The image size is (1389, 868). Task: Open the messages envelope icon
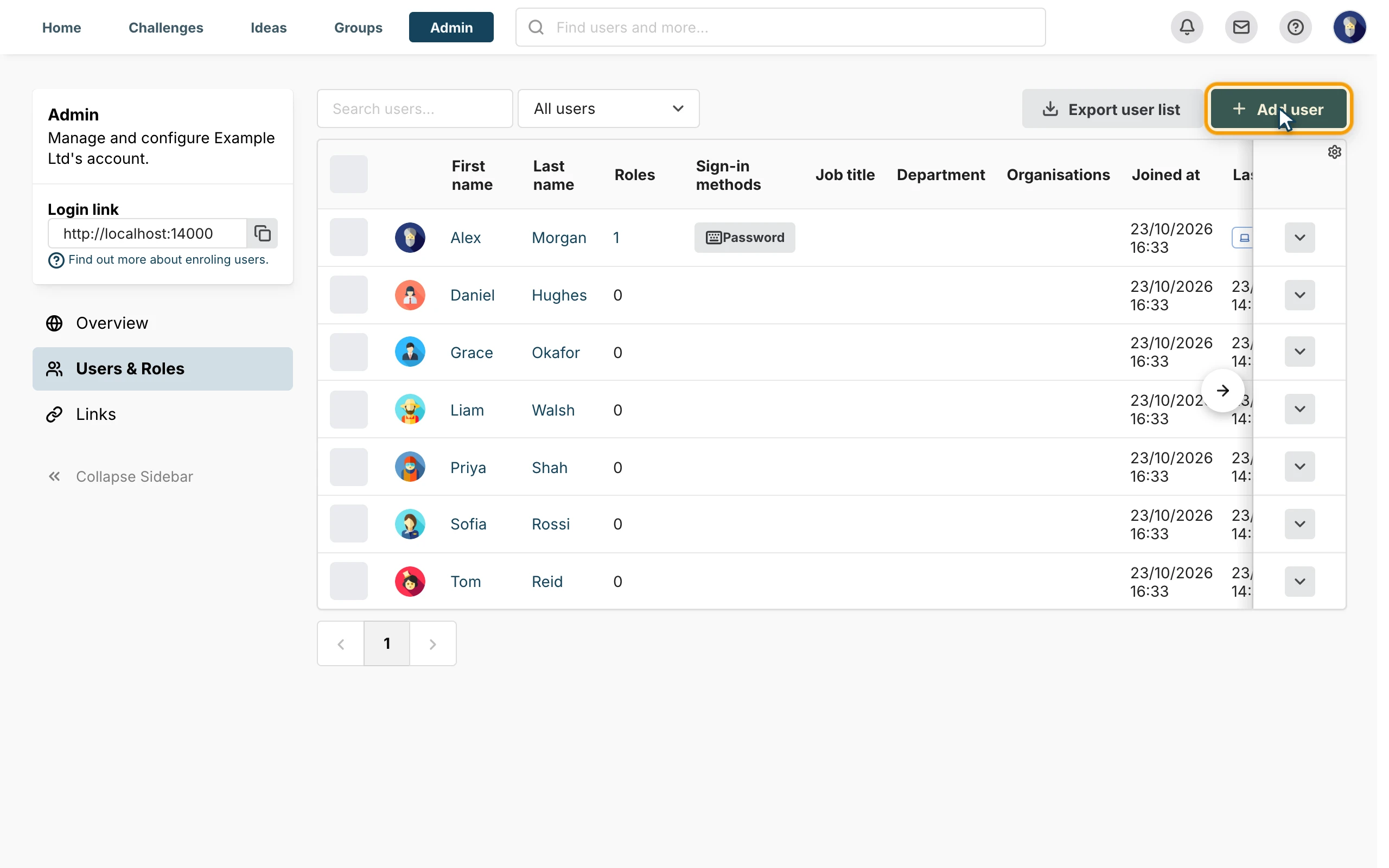pyautogui.click(x=1241, y=27)
